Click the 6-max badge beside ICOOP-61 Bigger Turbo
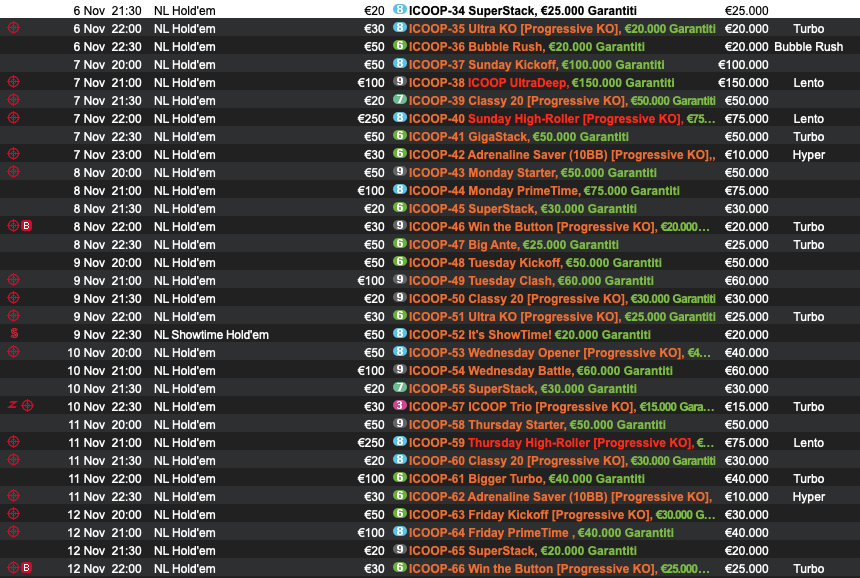The height and width of the screenshot is (578, 860). pyautogui.click(x=400, y=478)
